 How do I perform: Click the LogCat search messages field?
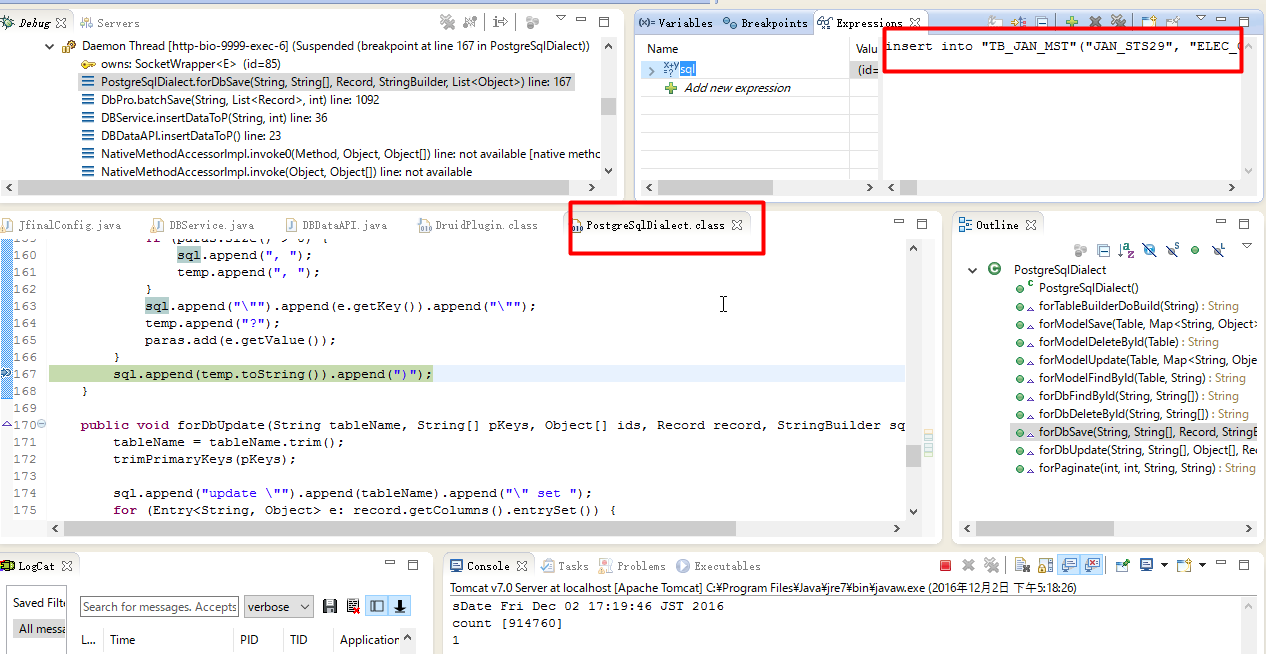[159, 606]
